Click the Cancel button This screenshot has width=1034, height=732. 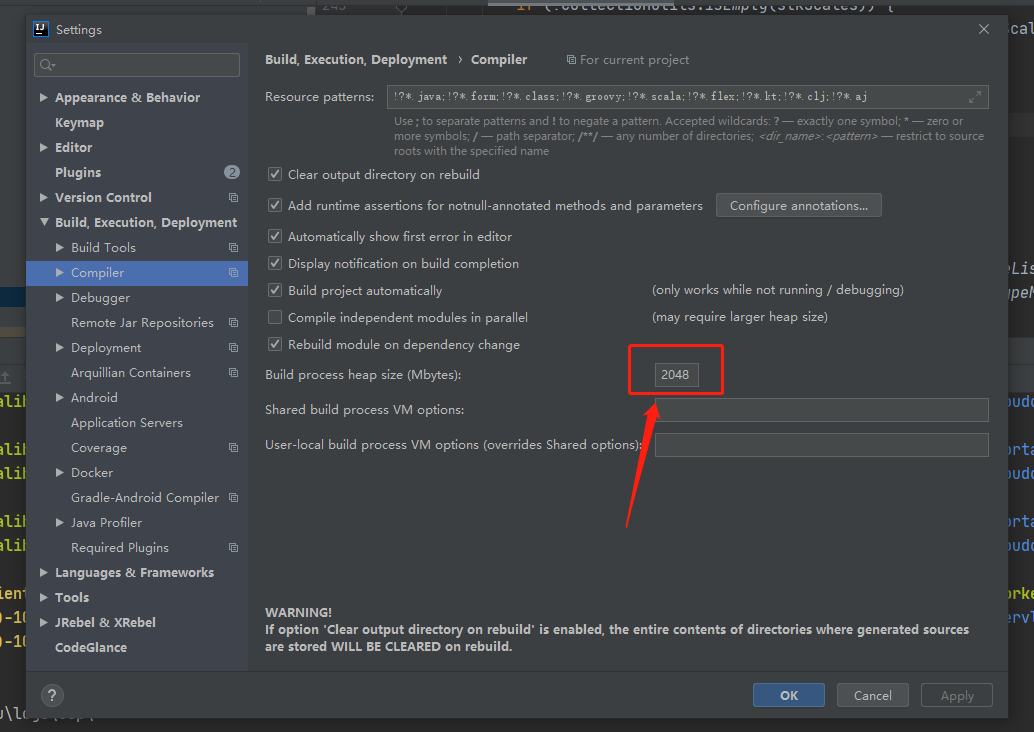872,695
